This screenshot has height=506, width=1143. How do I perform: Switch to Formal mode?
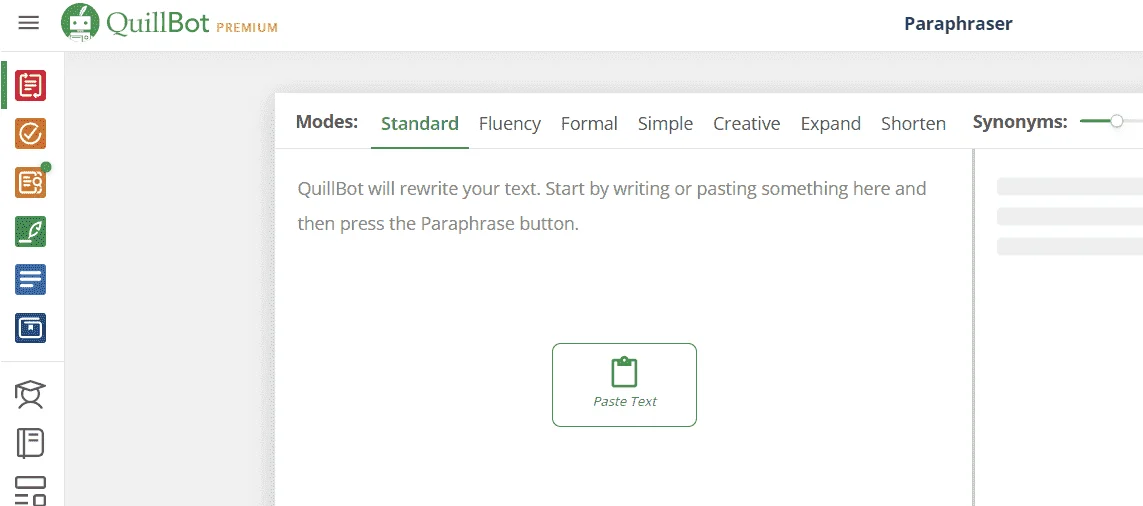coord(589,124)
